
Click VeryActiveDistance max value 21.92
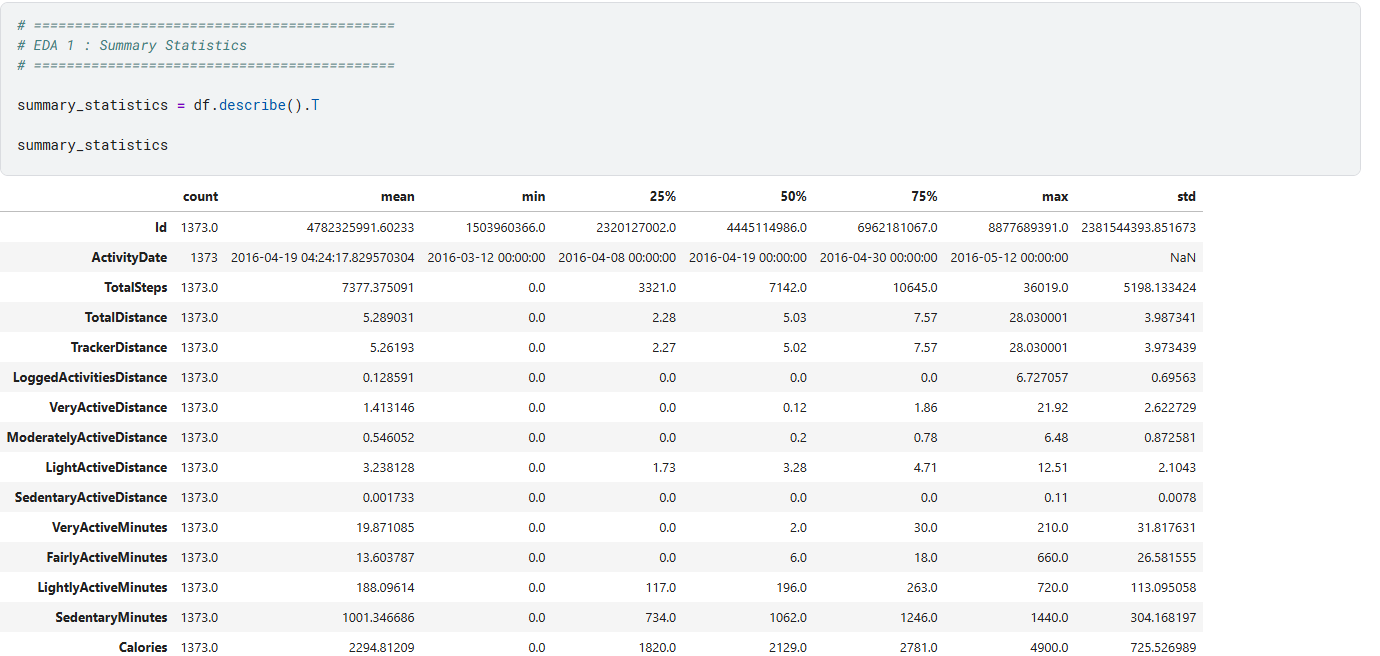coord(1053,407)
